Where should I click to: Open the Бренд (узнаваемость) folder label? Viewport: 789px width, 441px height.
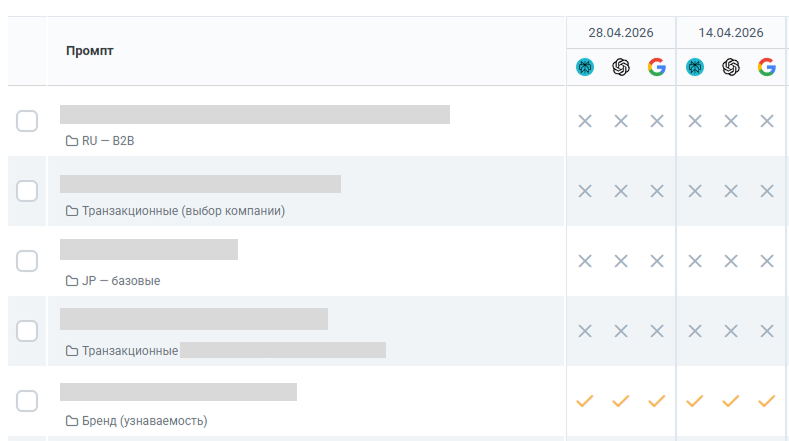[x=144, y=421]
